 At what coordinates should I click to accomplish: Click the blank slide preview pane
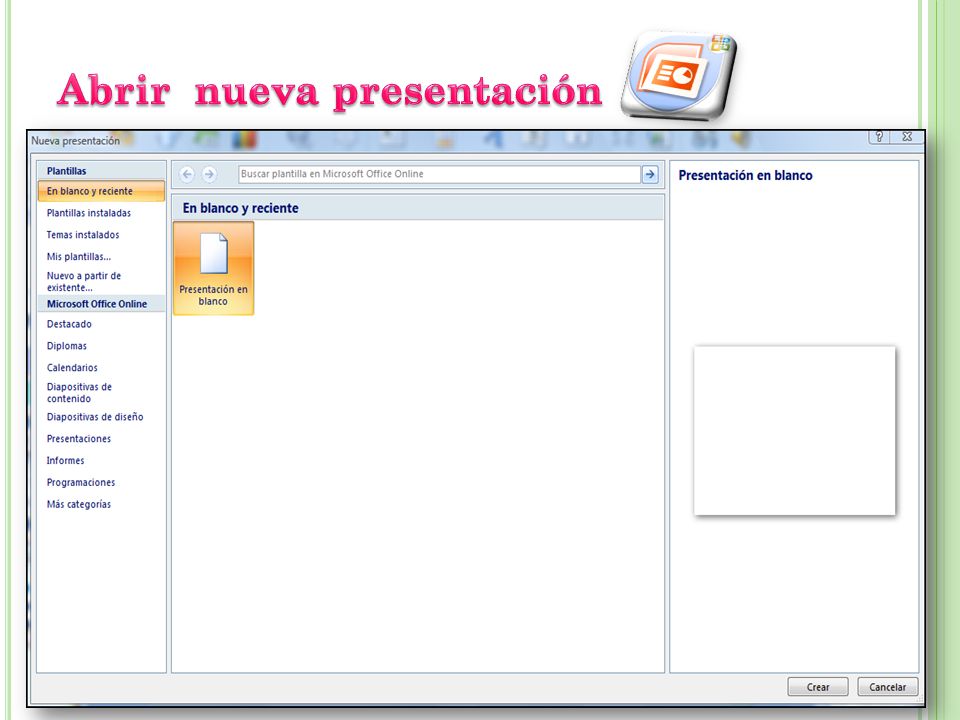(x=795, y=431)
